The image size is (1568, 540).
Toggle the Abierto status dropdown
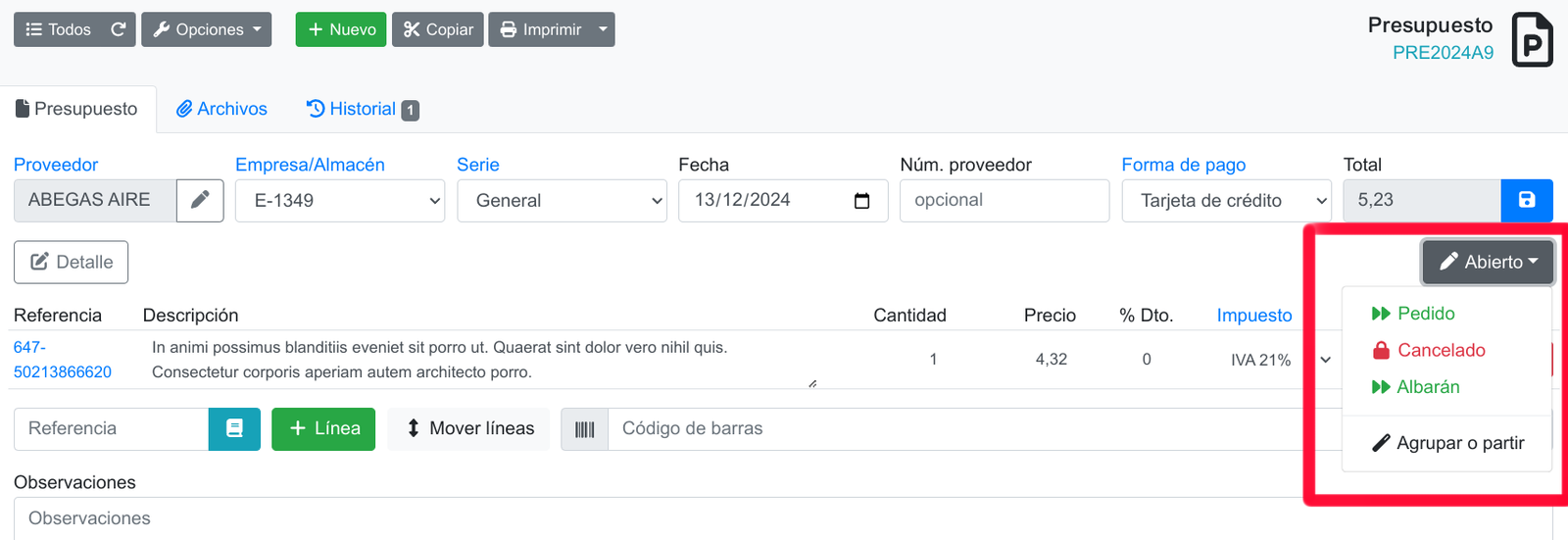coord(1488,262)
